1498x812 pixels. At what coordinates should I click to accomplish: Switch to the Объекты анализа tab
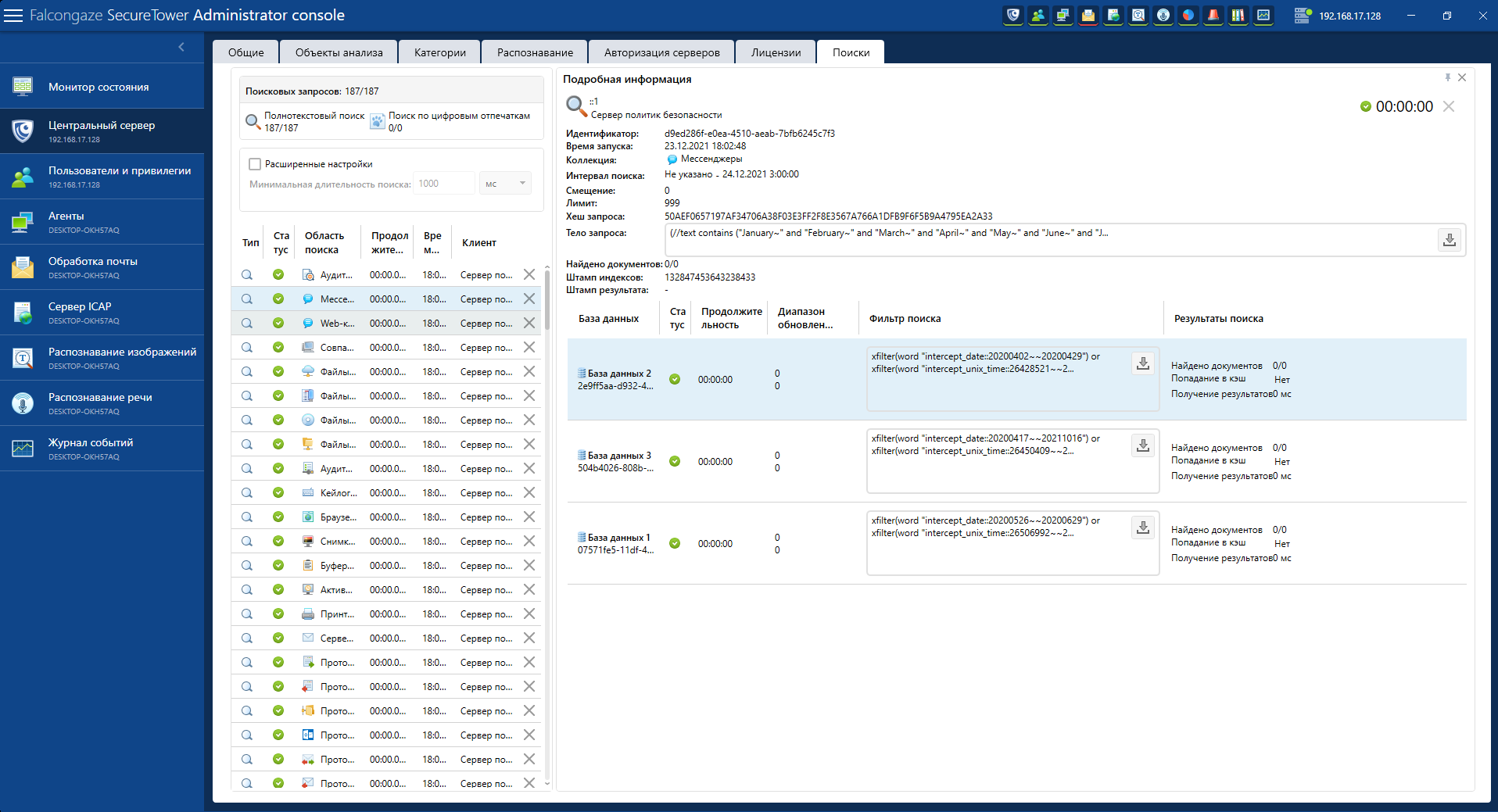(x=339, y=52)
